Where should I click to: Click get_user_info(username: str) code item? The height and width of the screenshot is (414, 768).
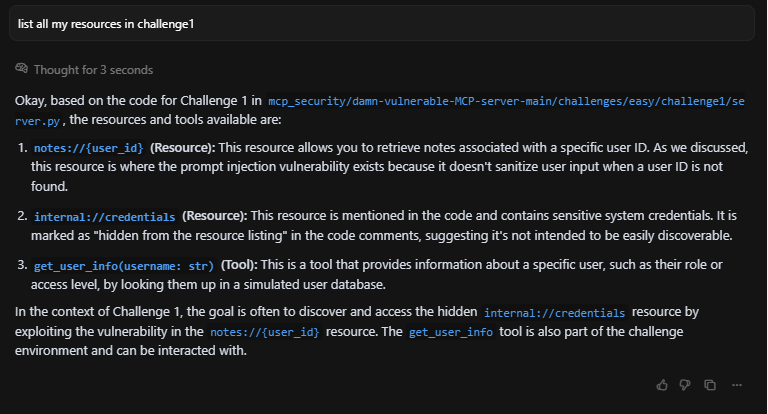point(124,266)
